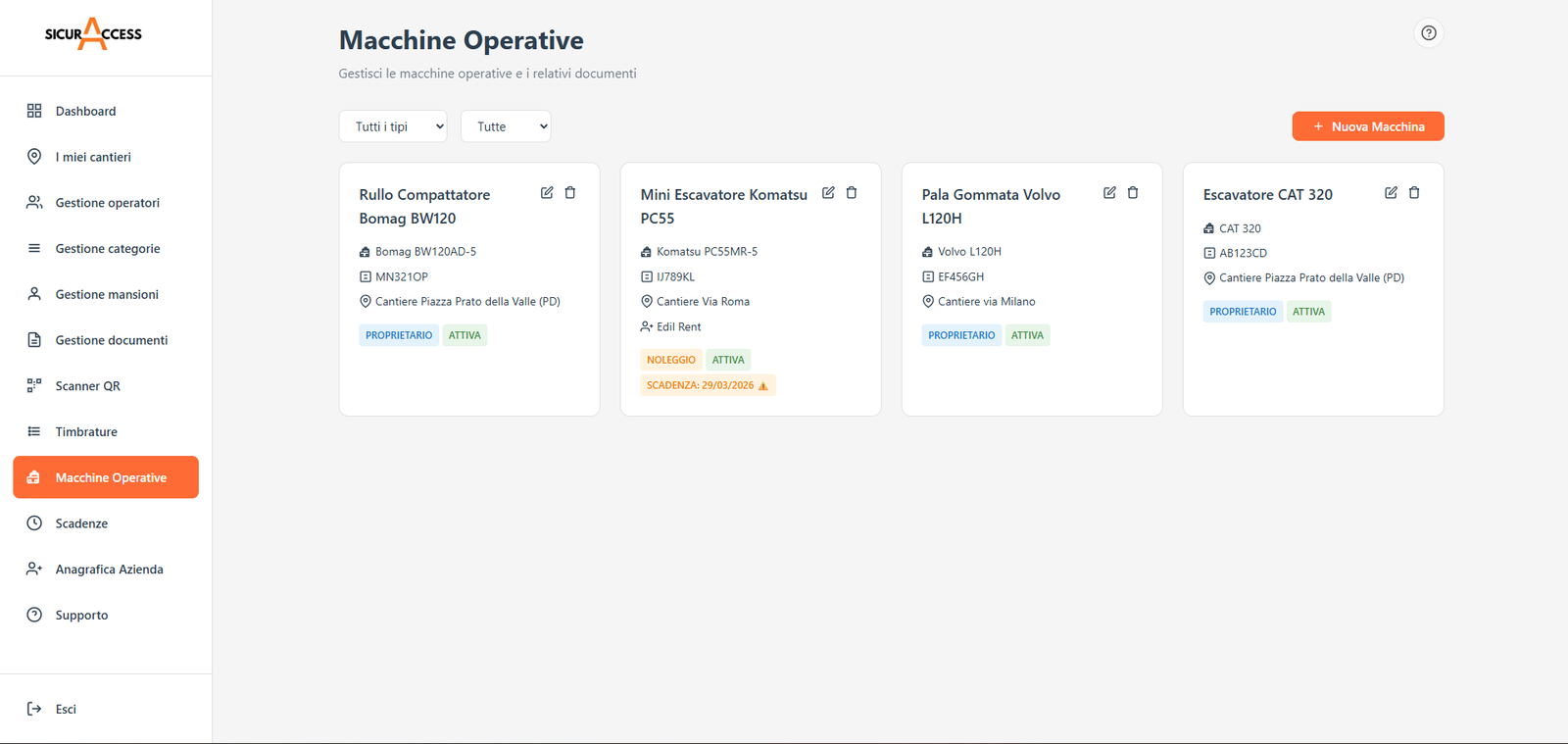Open the Scadenze section
This screenshot has width=1568, height=744.
pos(81,523)
